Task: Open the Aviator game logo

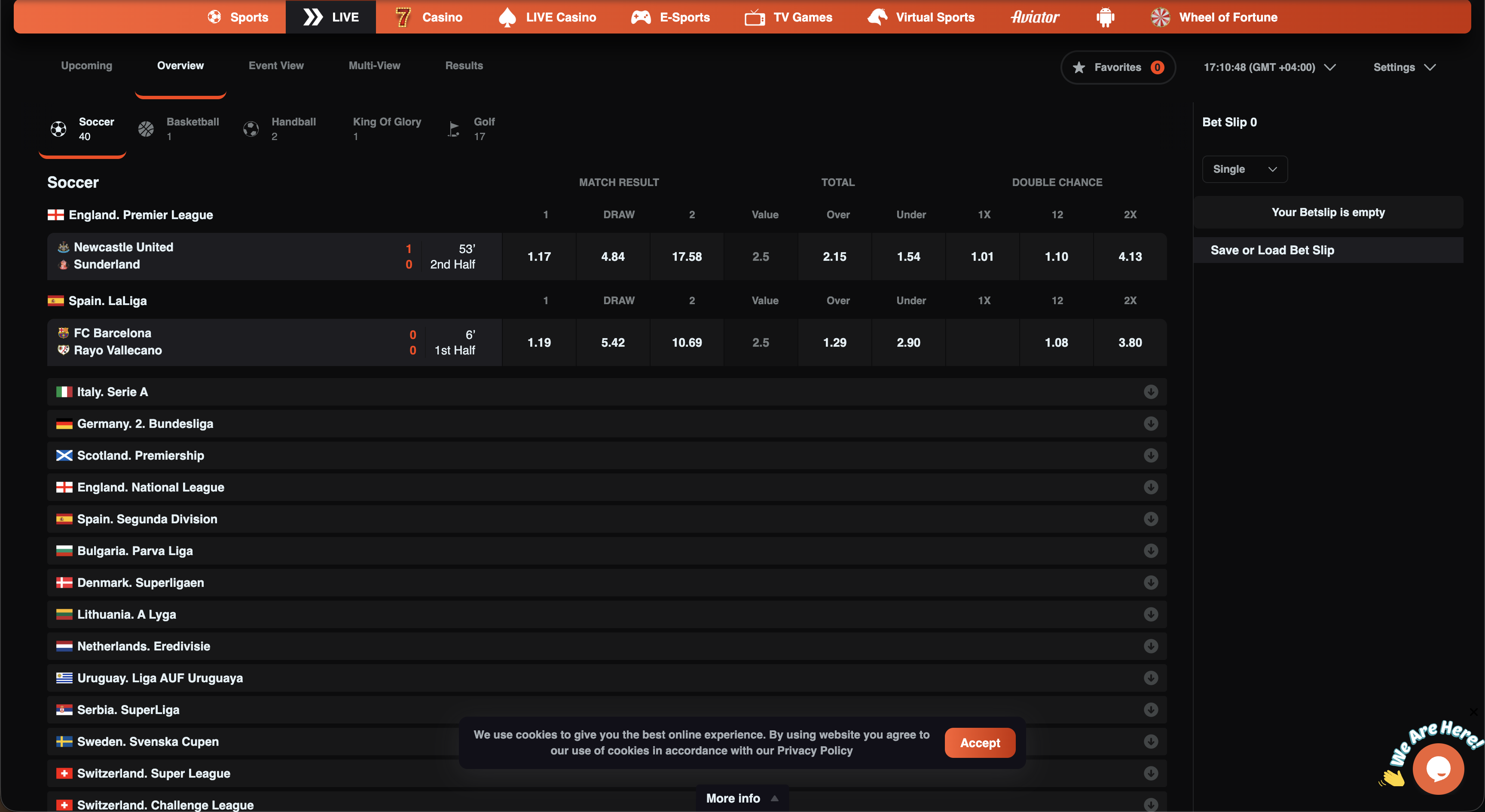Action: coord(1035,17)
